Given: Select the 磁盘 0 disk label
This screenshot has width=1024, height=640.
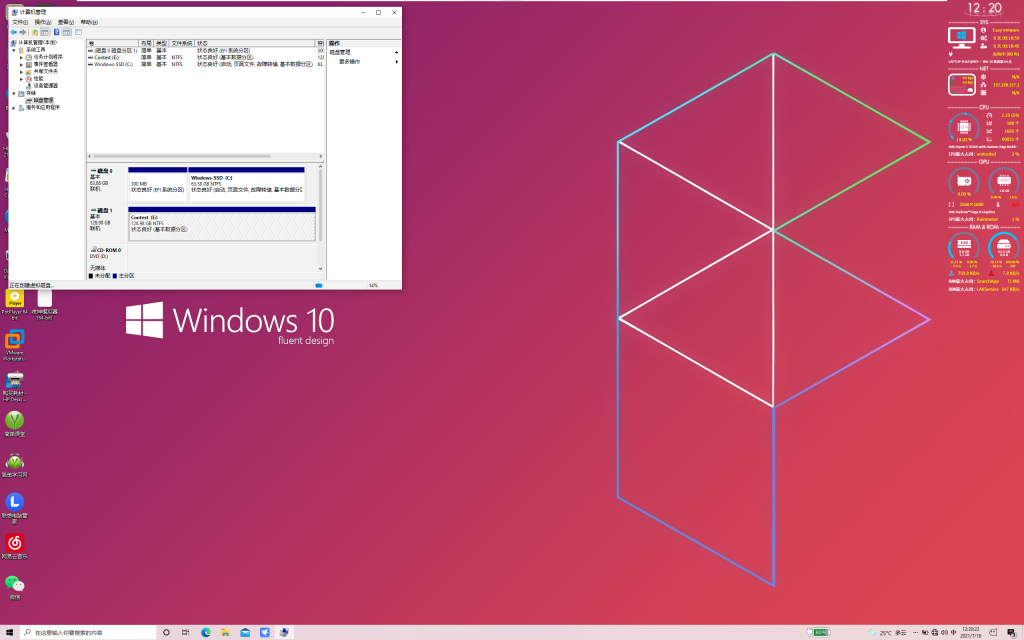Looking at the screenshot, I should click(107, 183).
